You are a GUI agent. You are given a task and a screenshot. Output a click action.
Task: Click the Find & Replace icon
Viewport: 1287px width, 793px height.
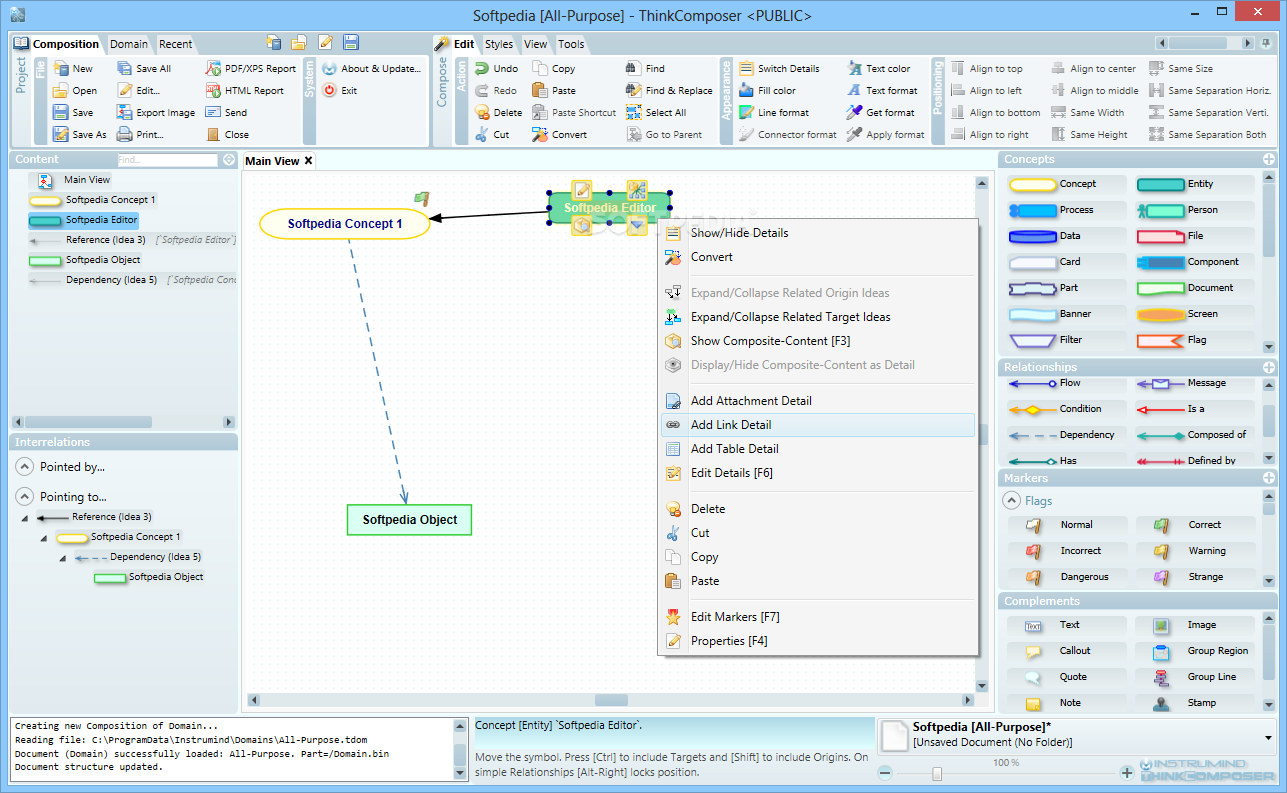633,91
